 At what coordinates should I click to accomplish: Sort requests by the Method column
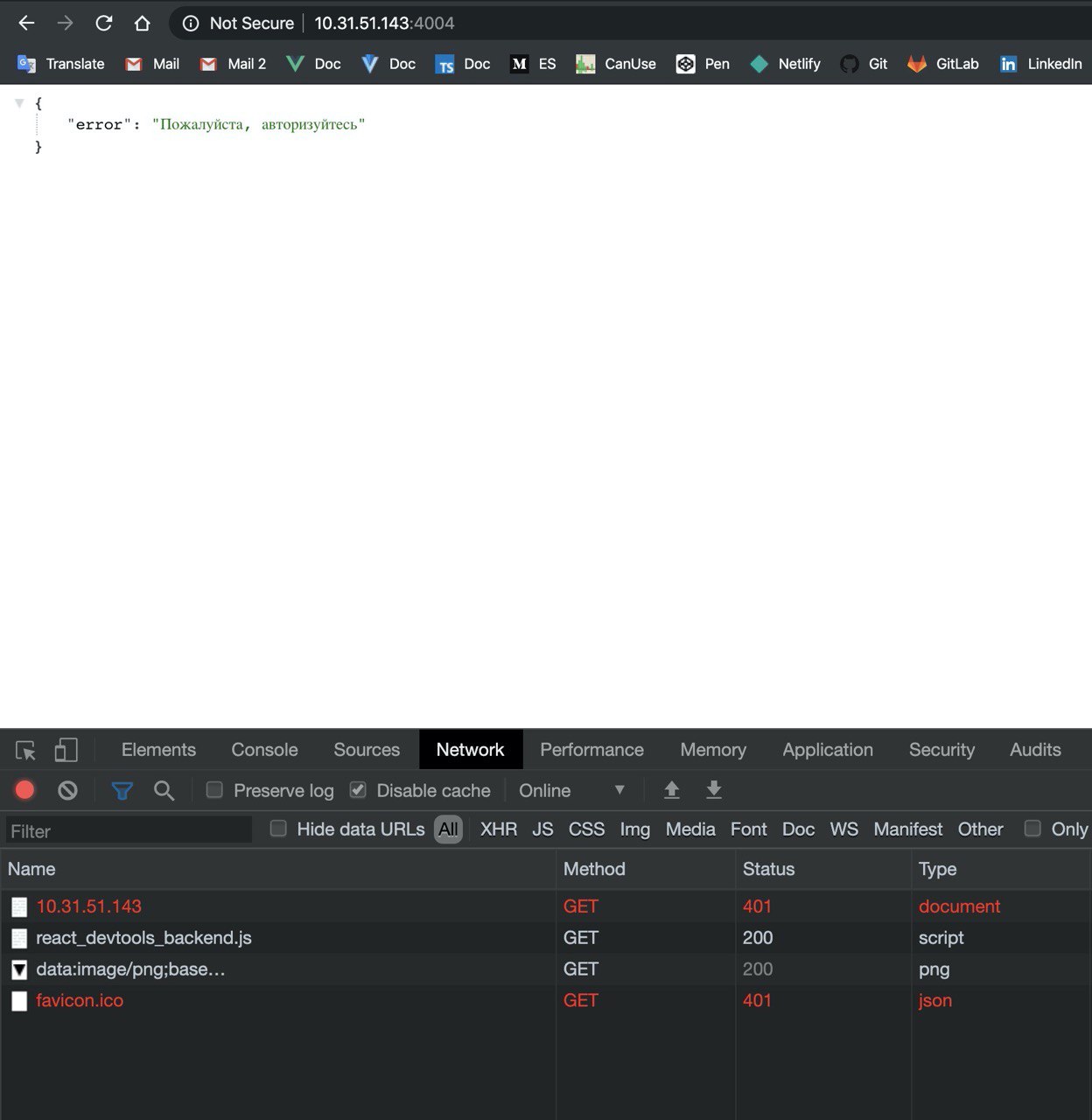[x=646, y=869]
